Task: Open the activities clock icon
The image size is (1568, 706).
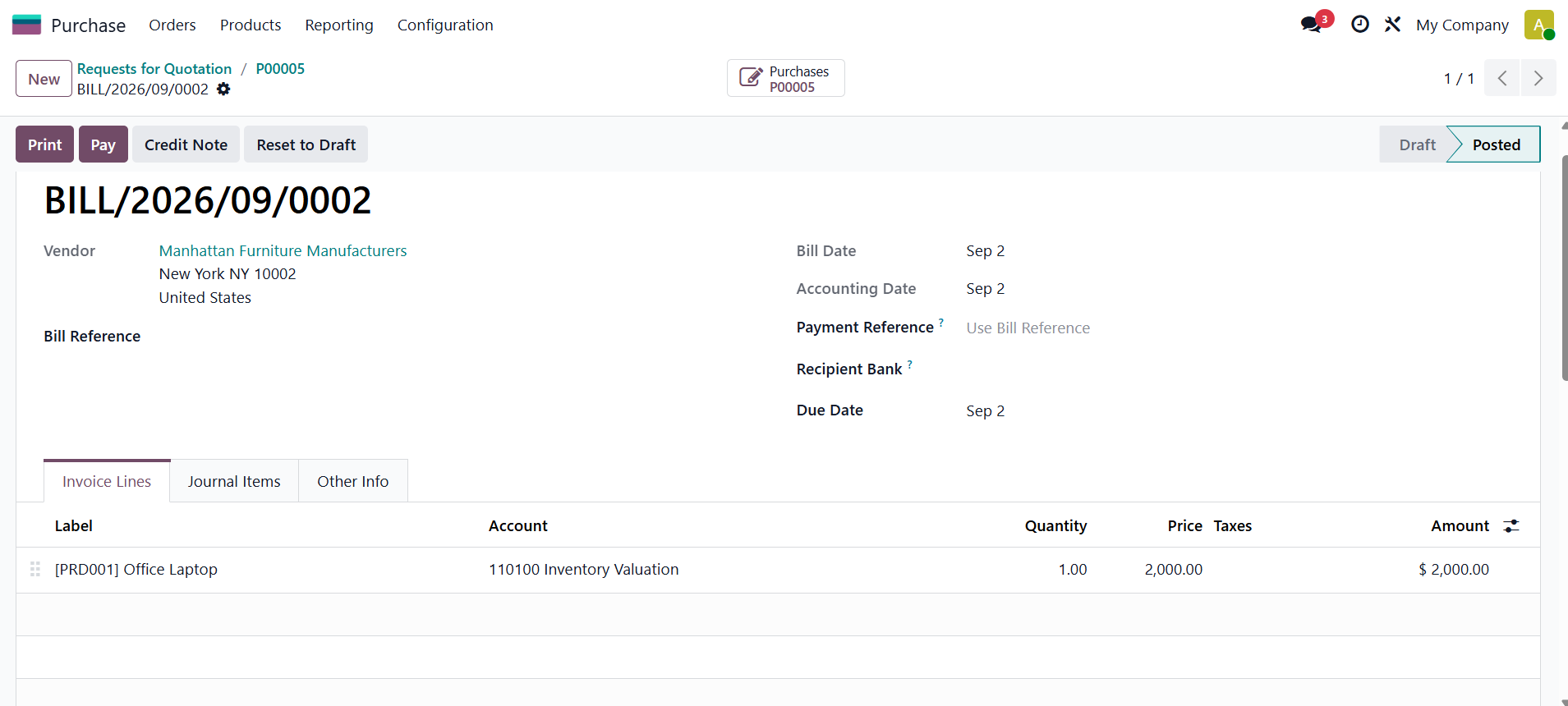Action: (1360, 25)
